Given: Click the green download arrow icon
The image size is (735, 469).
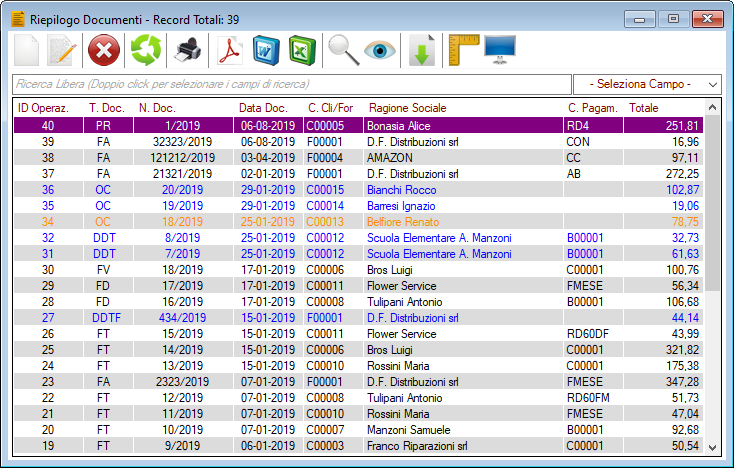Looking at the screenshot, I should (422, 50).
